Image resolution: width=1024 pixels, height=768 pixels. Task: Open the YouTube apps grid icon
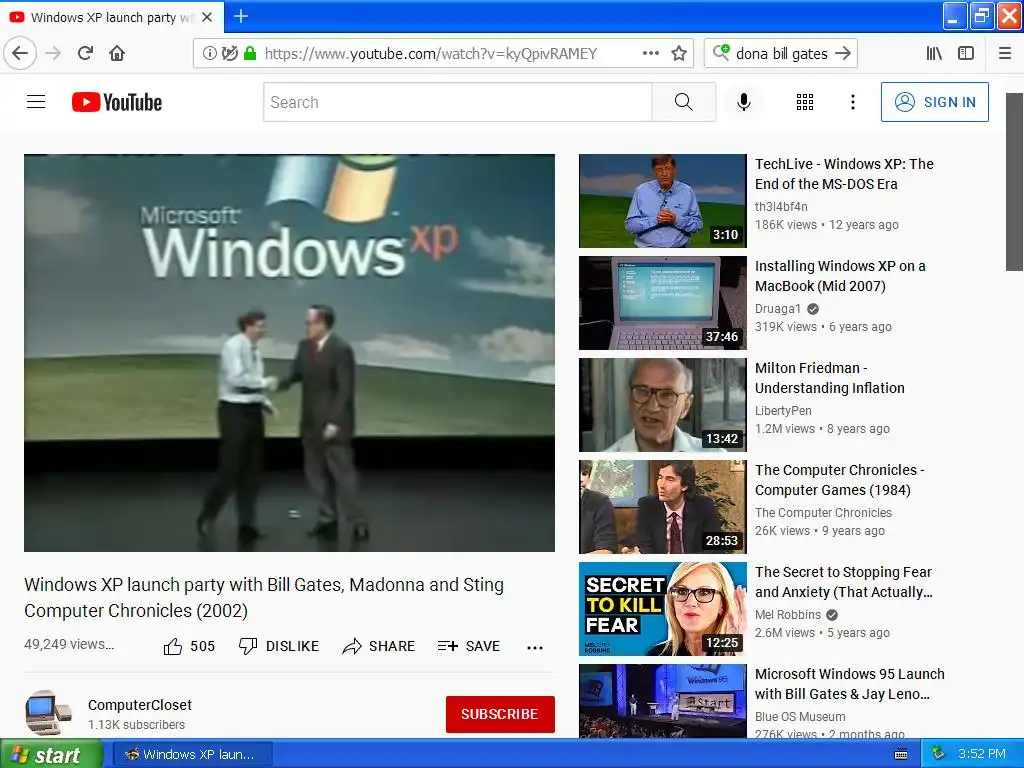point(805,102)
